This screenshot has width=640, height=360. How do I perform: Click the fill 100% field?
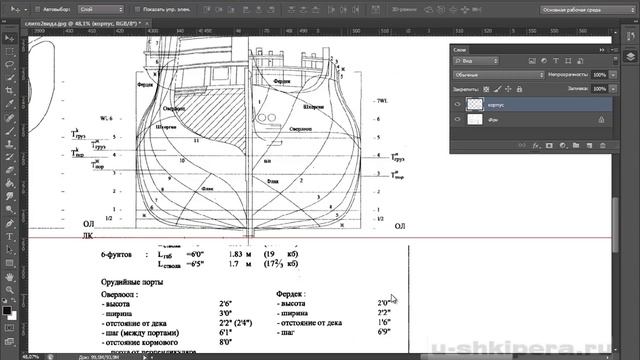(x=600, y=89)
